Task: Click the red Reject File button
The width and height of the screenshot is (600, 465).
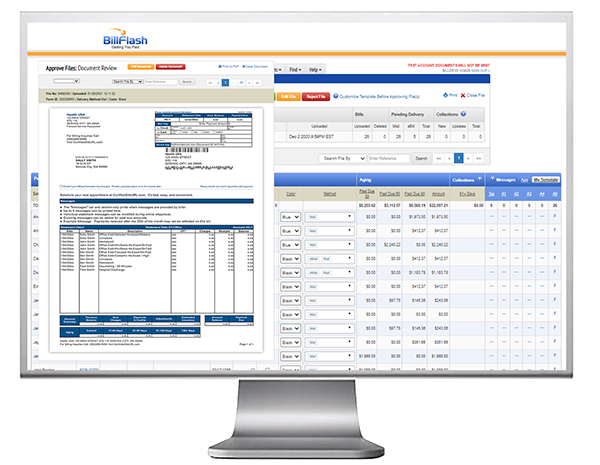Action: pos(316,96)
